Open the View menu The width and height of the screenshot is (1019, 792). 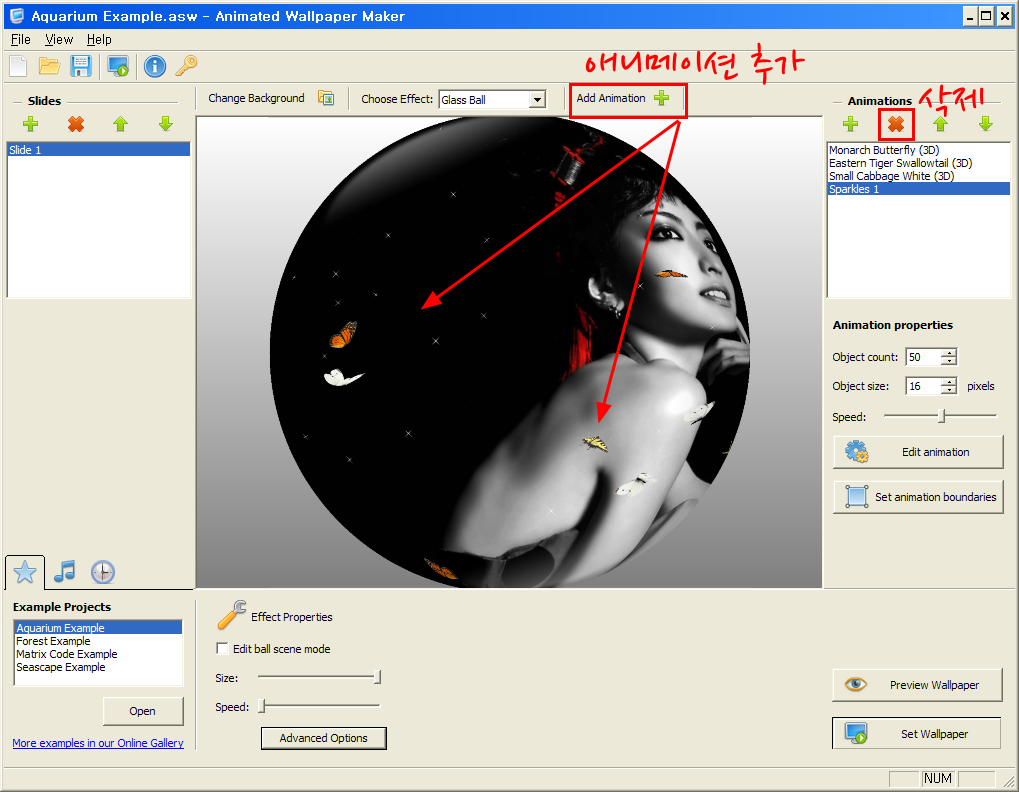point(58,40)
